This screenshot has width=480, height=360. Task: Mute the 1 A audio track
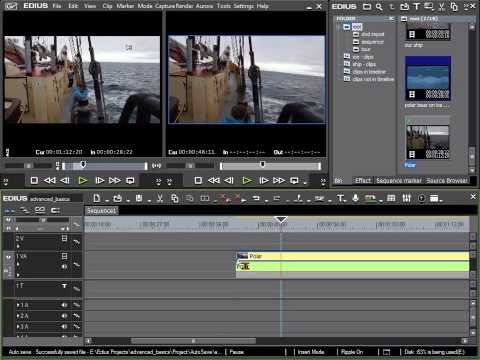(x=64, y=305)
